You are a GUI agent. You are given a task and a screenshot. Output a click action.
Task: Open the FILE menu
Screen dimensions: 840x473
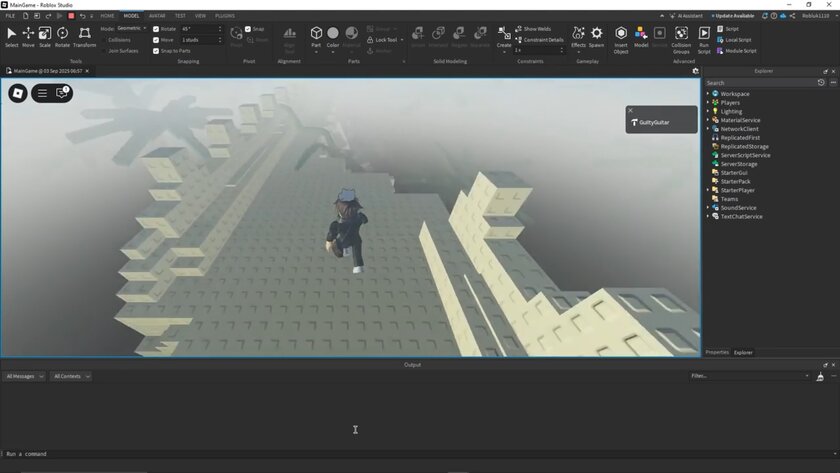(x=10, y=16)
